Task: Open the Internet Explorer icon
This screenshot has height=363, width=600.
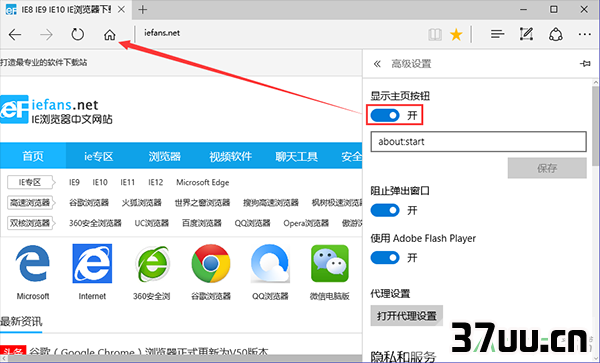Action: click(x=92, y=264)
